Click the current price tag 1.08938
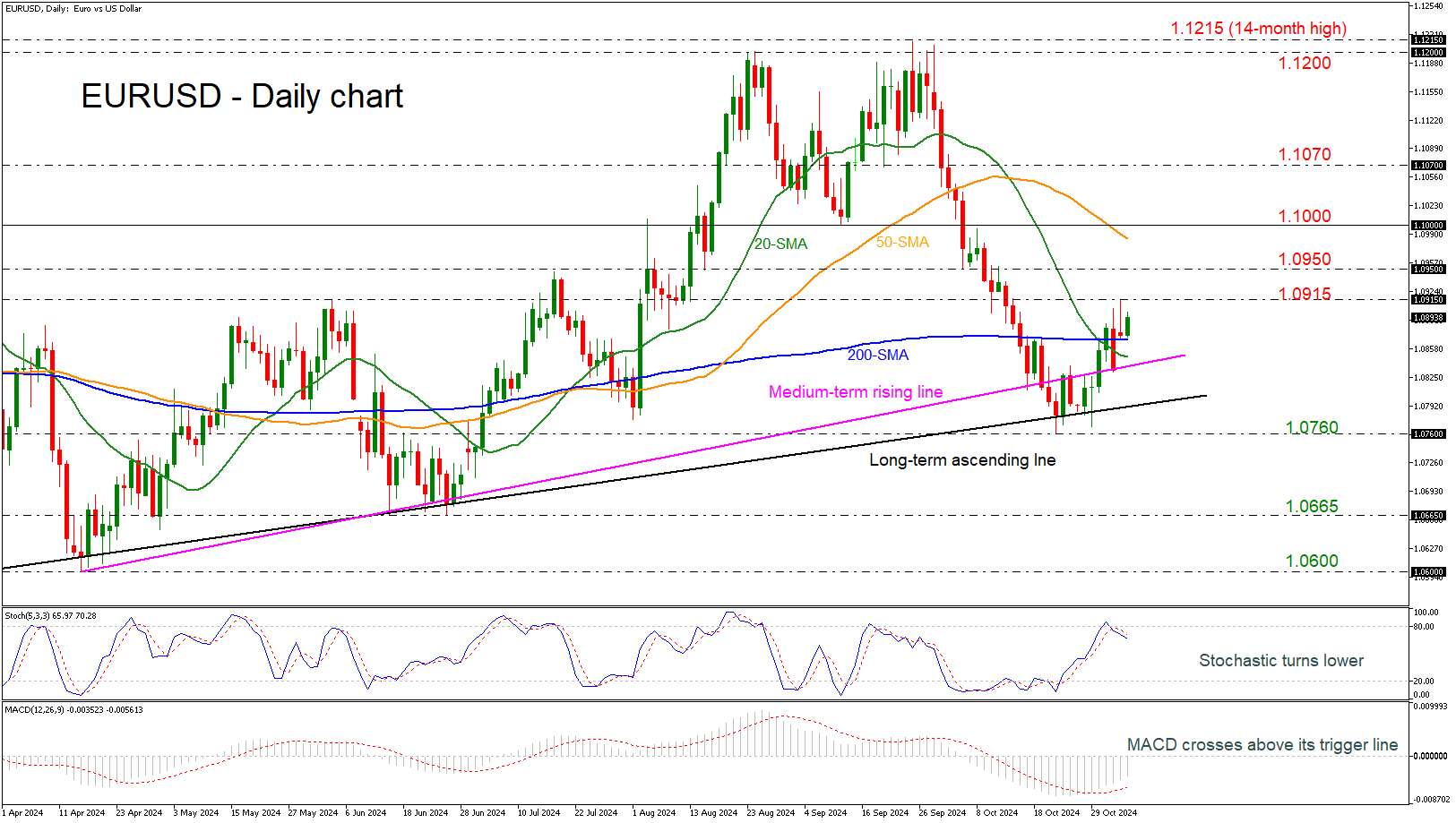 tap(1427, 318)
